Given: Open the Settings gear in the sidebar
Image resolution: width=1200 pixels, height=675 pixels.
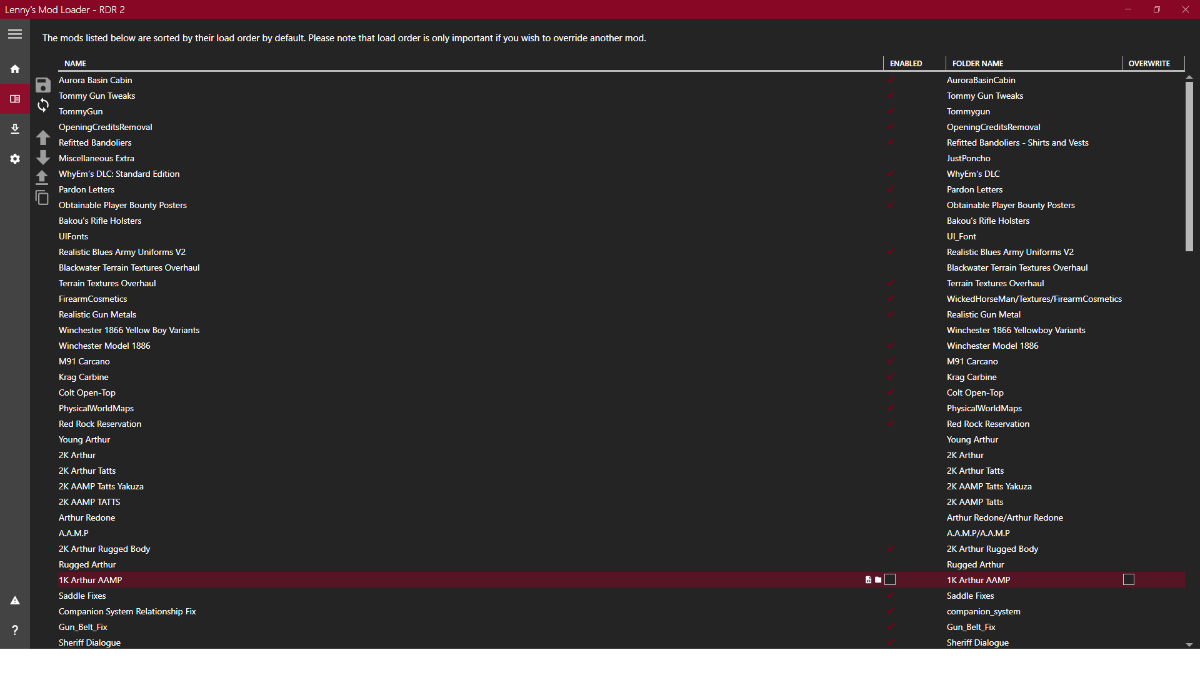Looking at the screenshot, I should click(x=15, y=159).
